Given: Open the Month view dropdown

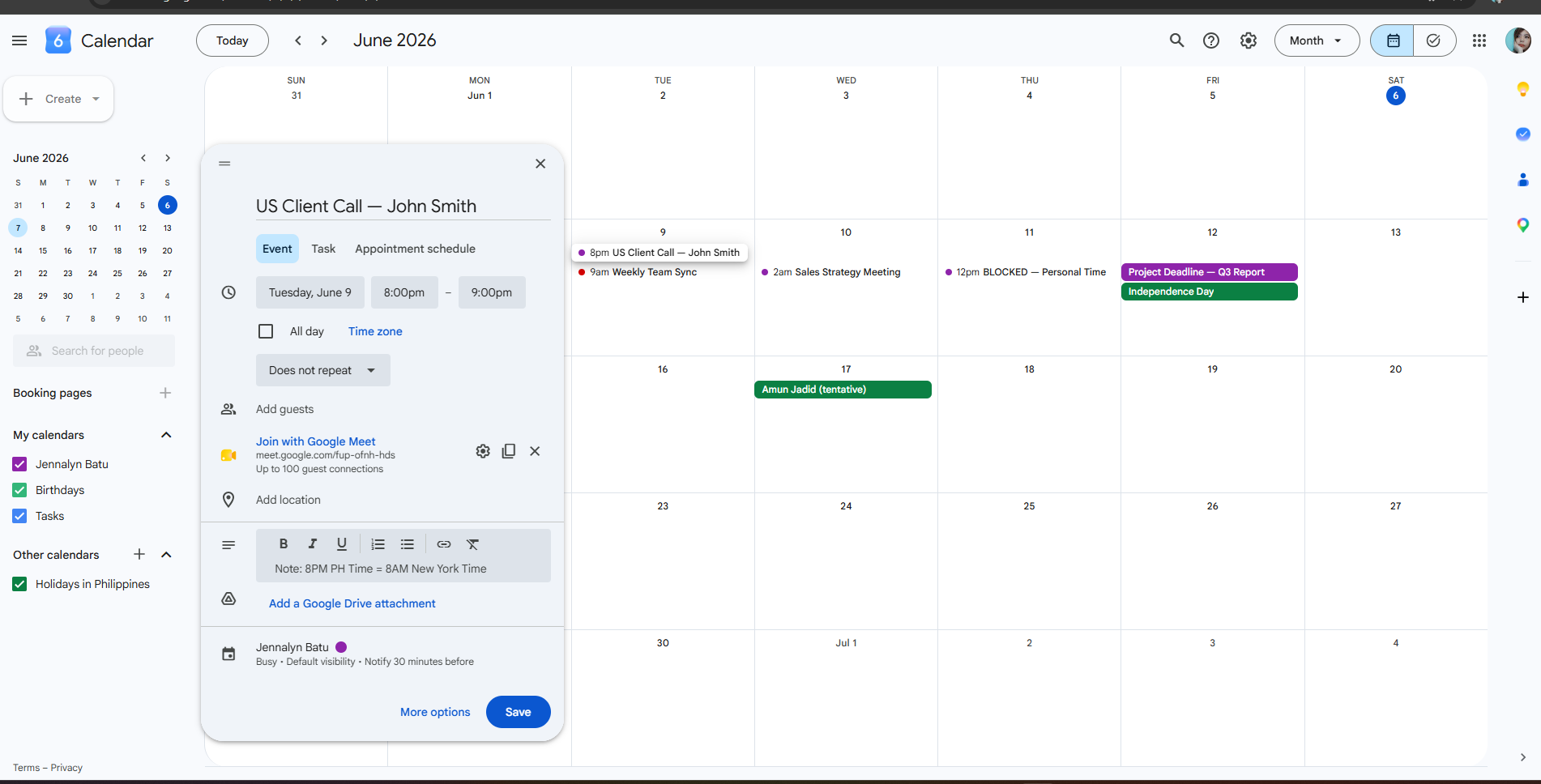Looking at the screenshot, I should [x=1317, y=40].
